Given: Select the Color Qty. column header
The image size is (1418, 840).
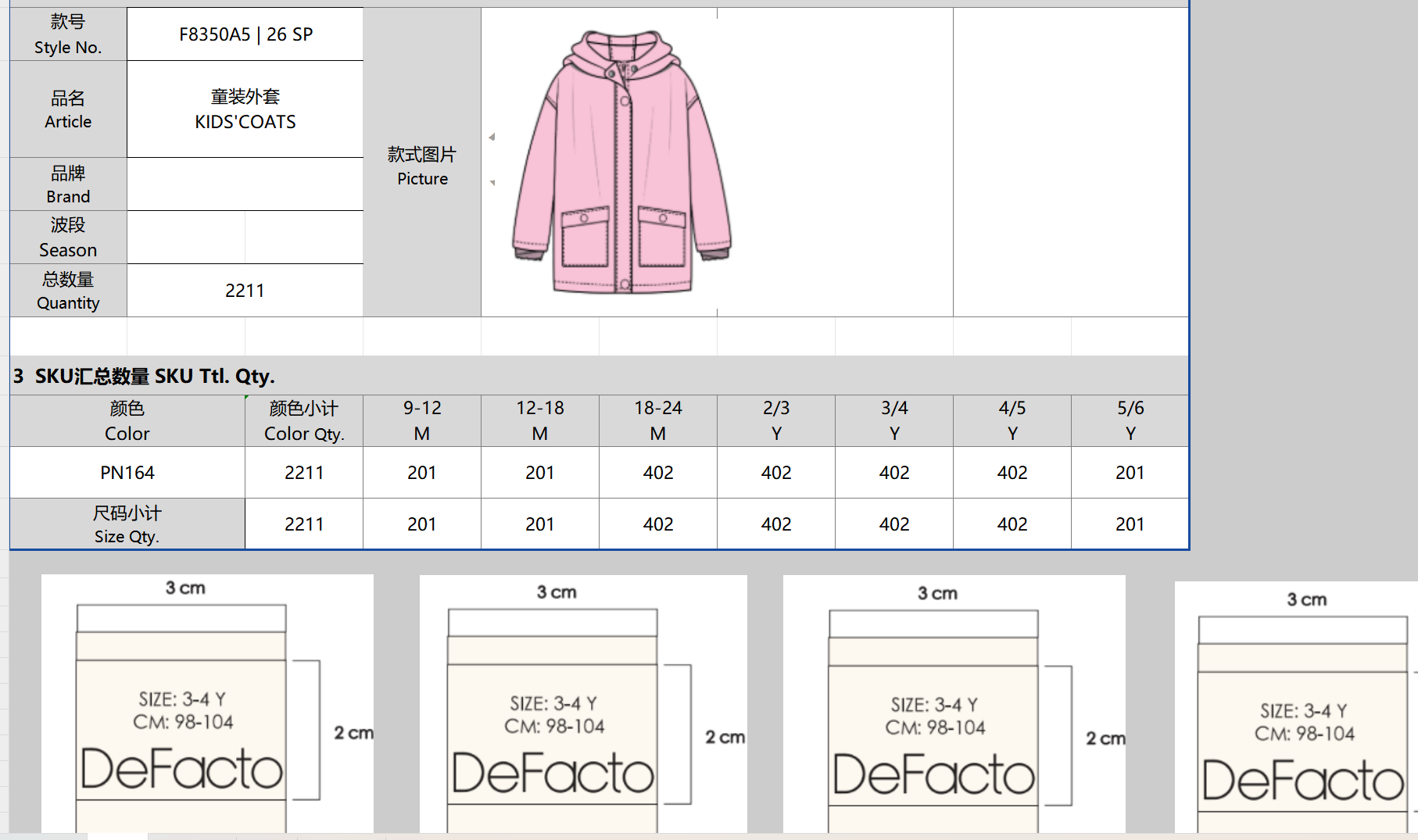Looking at the screenshot, I should pyautogui.click(x=304, y=421).
